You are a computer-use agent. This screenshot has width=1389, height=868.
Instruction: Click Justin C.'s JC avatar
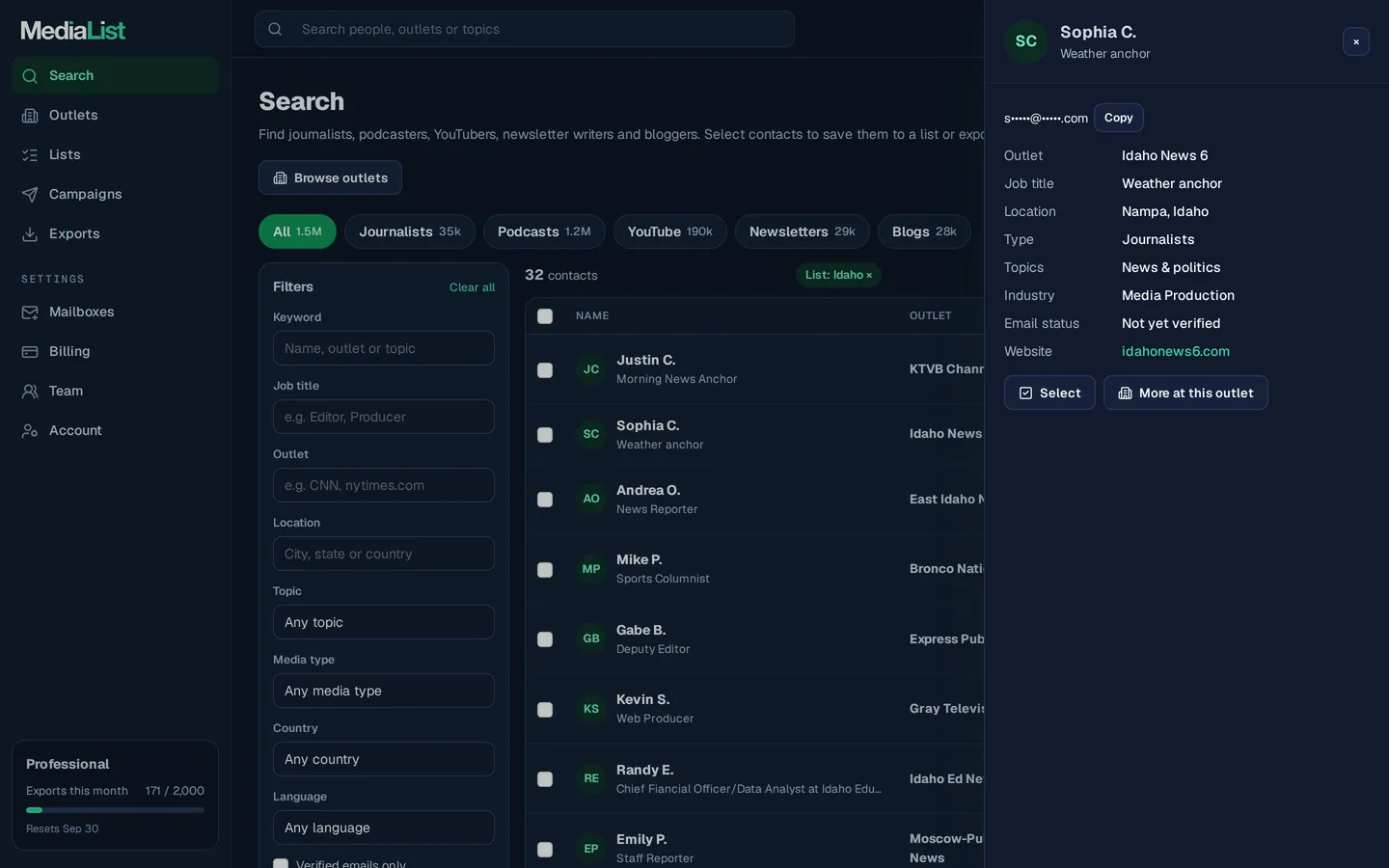point(591,369)
